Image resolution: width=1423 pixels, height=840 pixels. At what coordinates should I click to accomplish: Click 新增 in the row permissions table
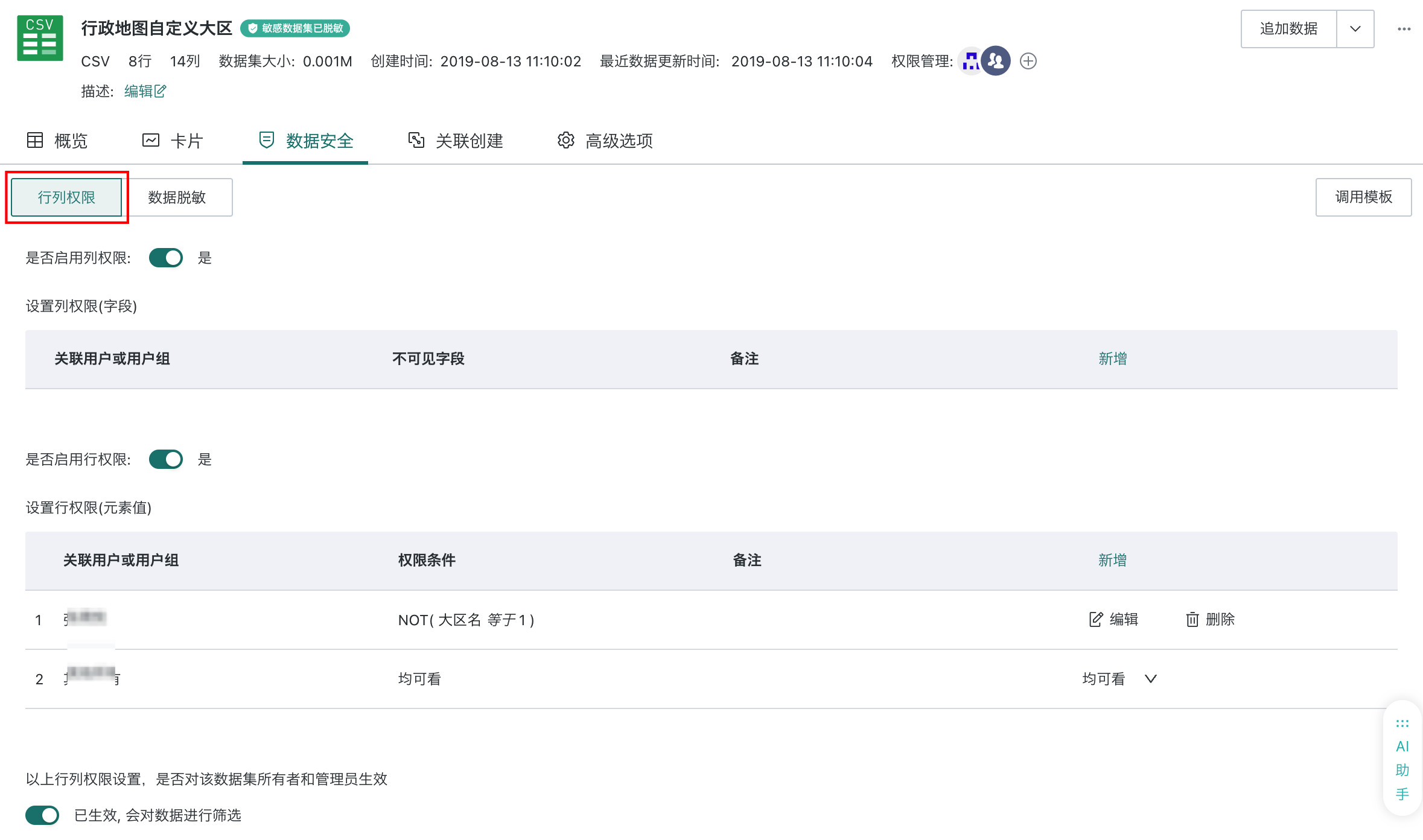(1112, 560)
